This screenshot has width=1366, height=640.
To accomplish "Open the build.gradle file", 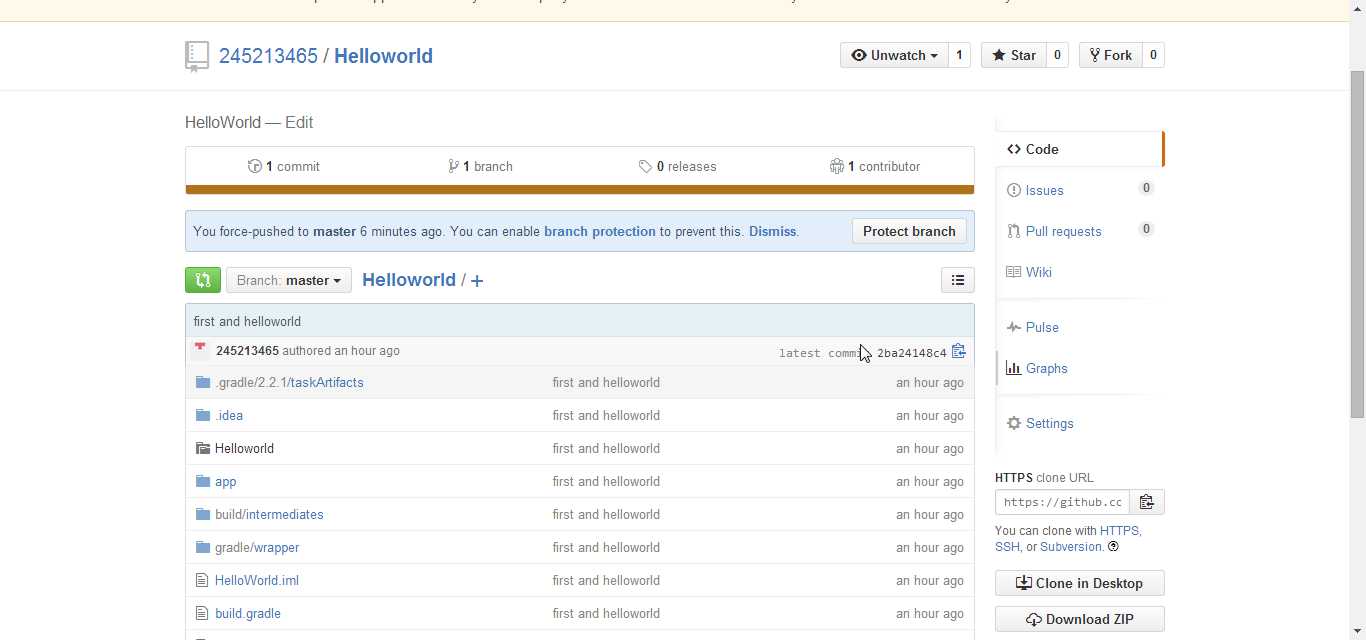I will point(248,613).
